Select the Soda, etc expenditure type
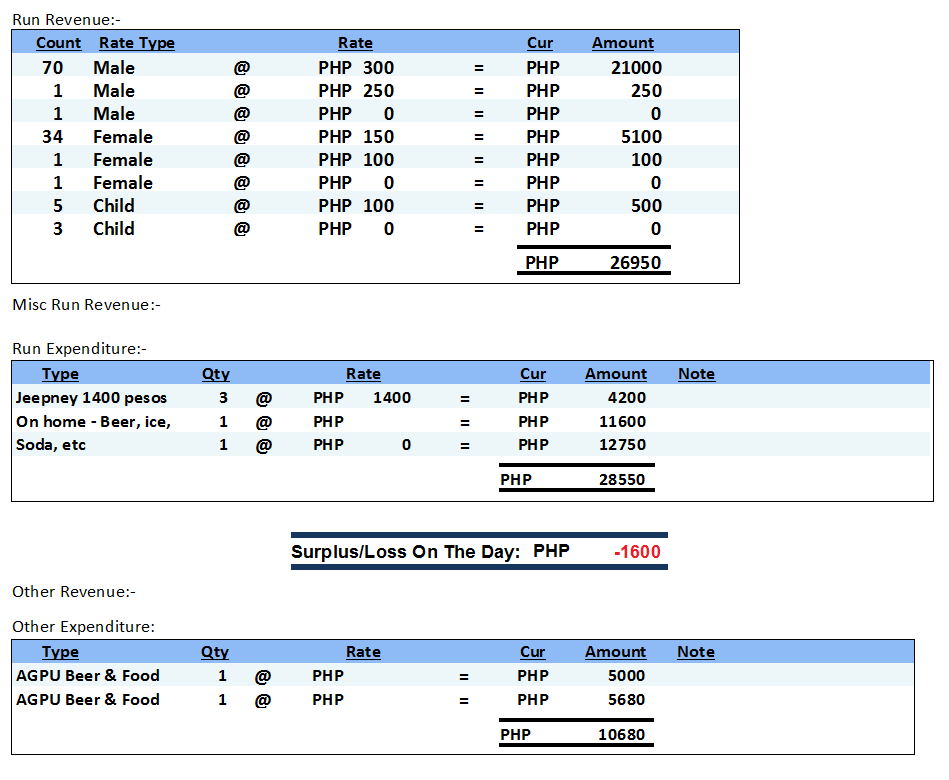 point(51,445)
